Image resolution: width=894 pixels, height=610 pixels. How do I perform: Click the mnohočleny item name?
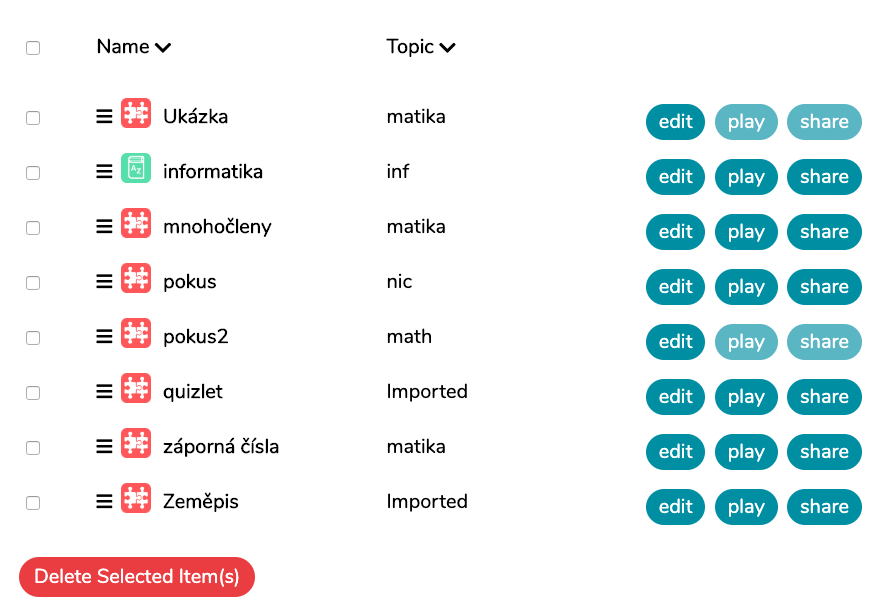click(217, 227)
